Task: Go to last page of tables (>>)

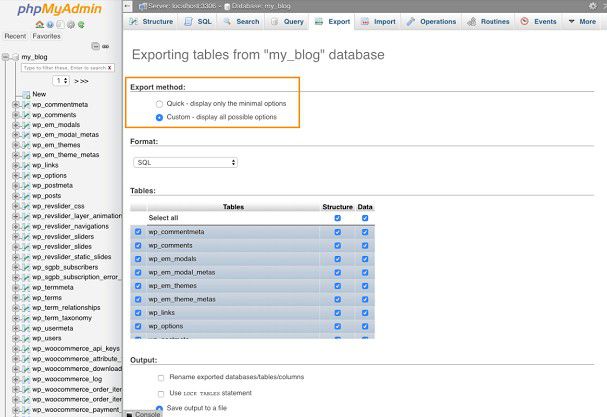Action: (85, 81)
